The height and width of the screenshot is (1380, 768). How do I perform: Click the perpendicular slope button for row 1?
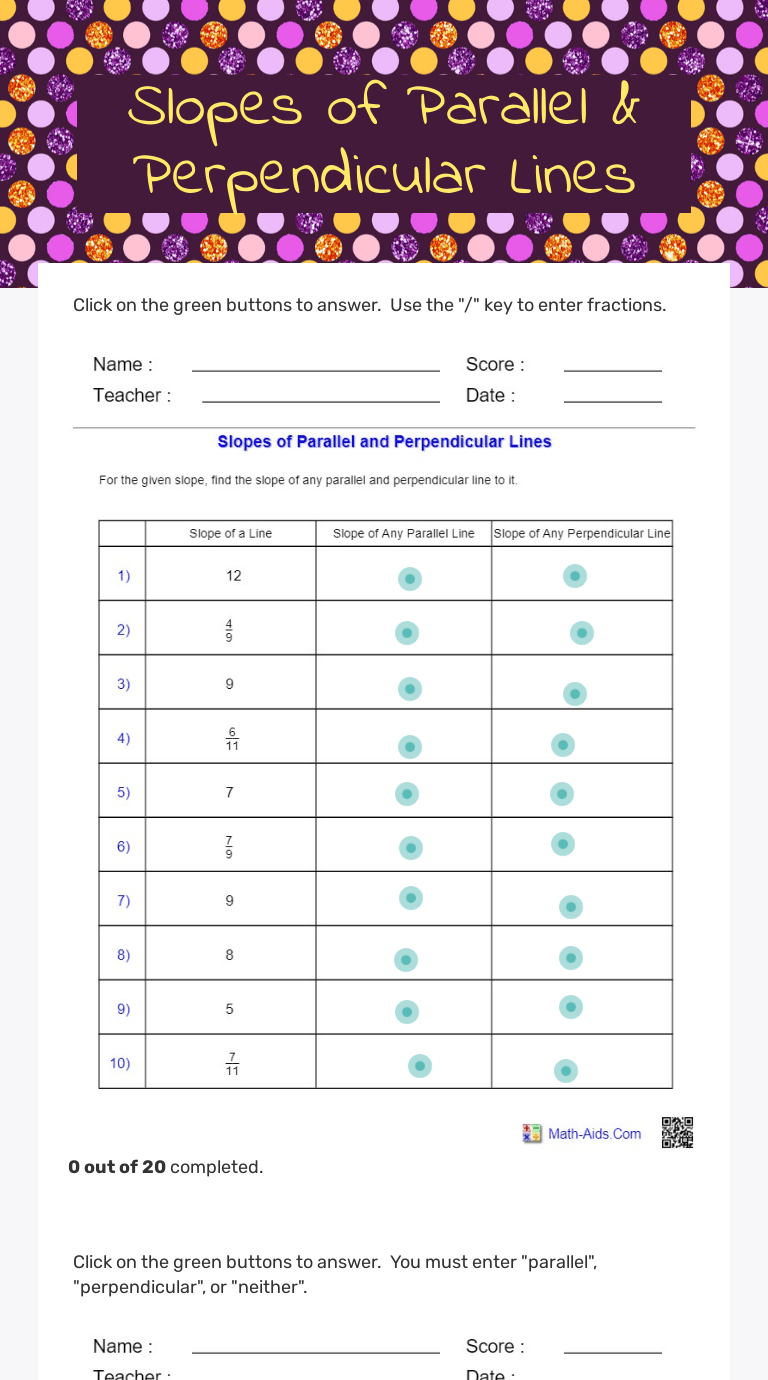click(574, 576)
